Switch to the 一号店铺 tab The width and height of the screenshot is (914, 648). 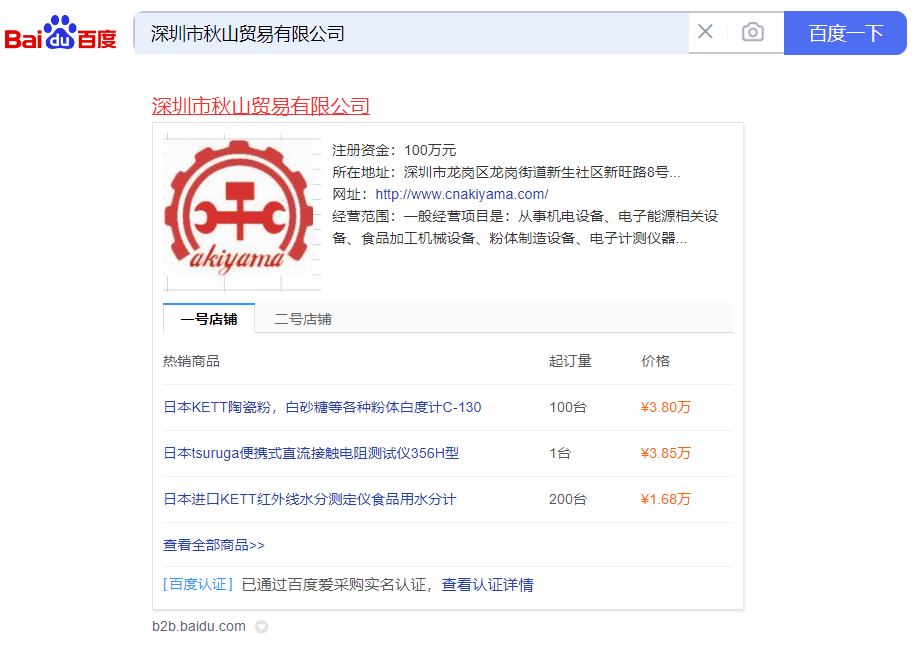coord(209,319)
